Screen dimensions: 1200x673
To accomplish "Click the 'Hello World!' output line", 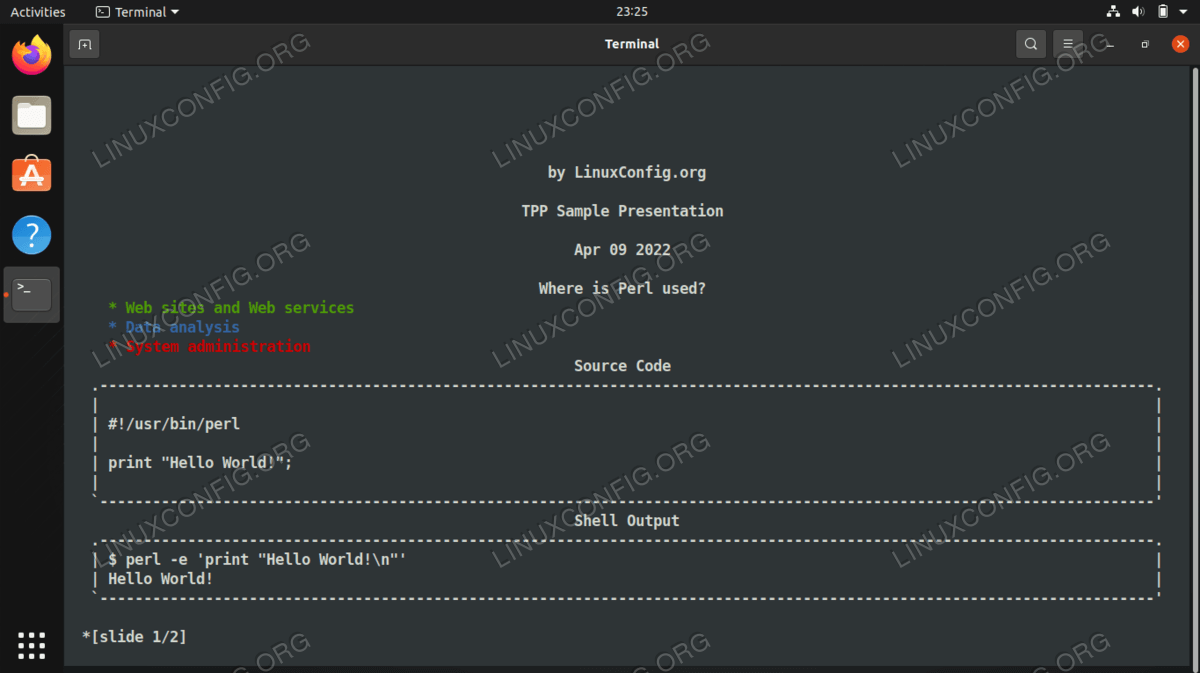I will click(160, 579).
